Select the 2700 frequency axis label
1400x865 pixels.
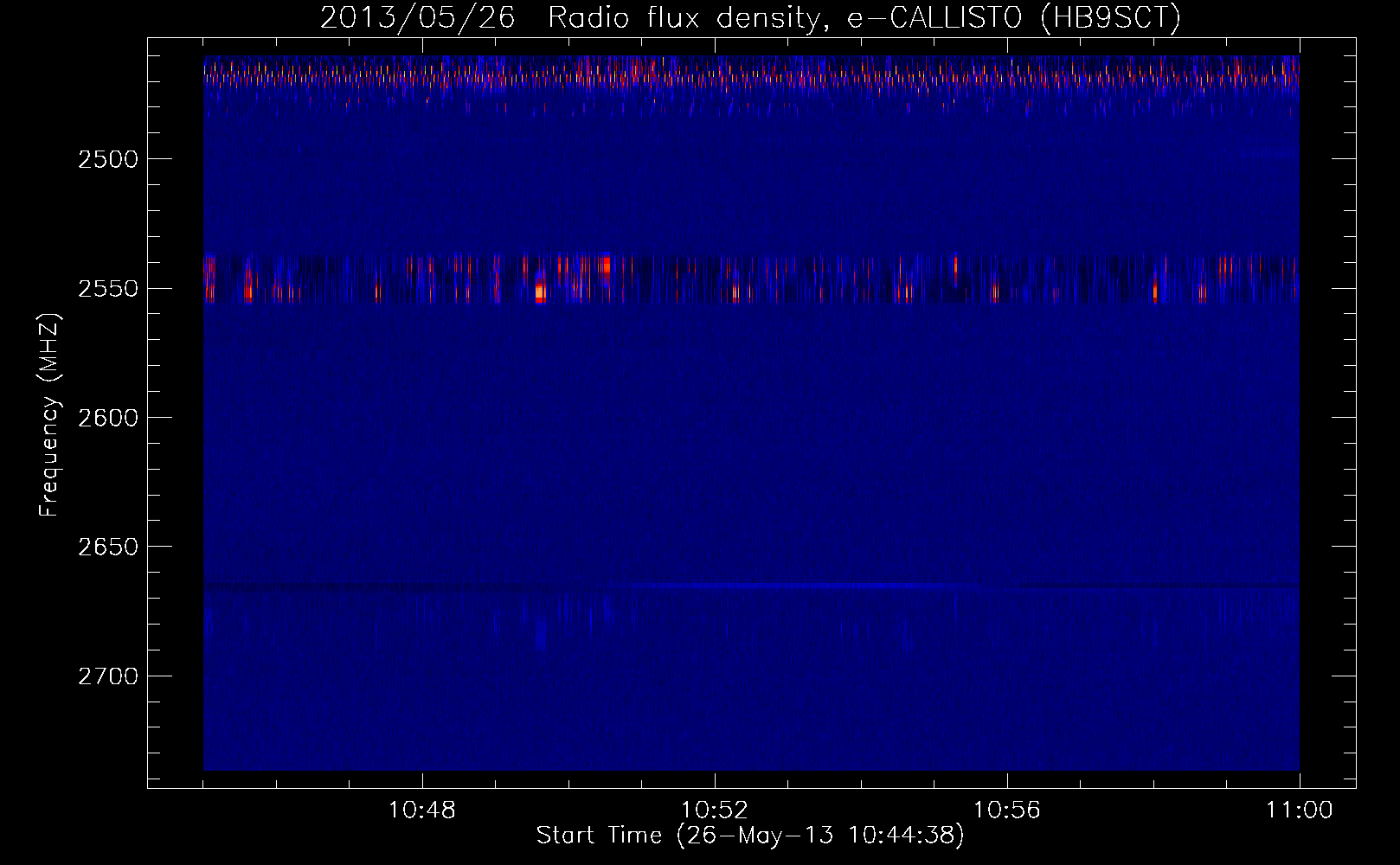tap(108, 676)
